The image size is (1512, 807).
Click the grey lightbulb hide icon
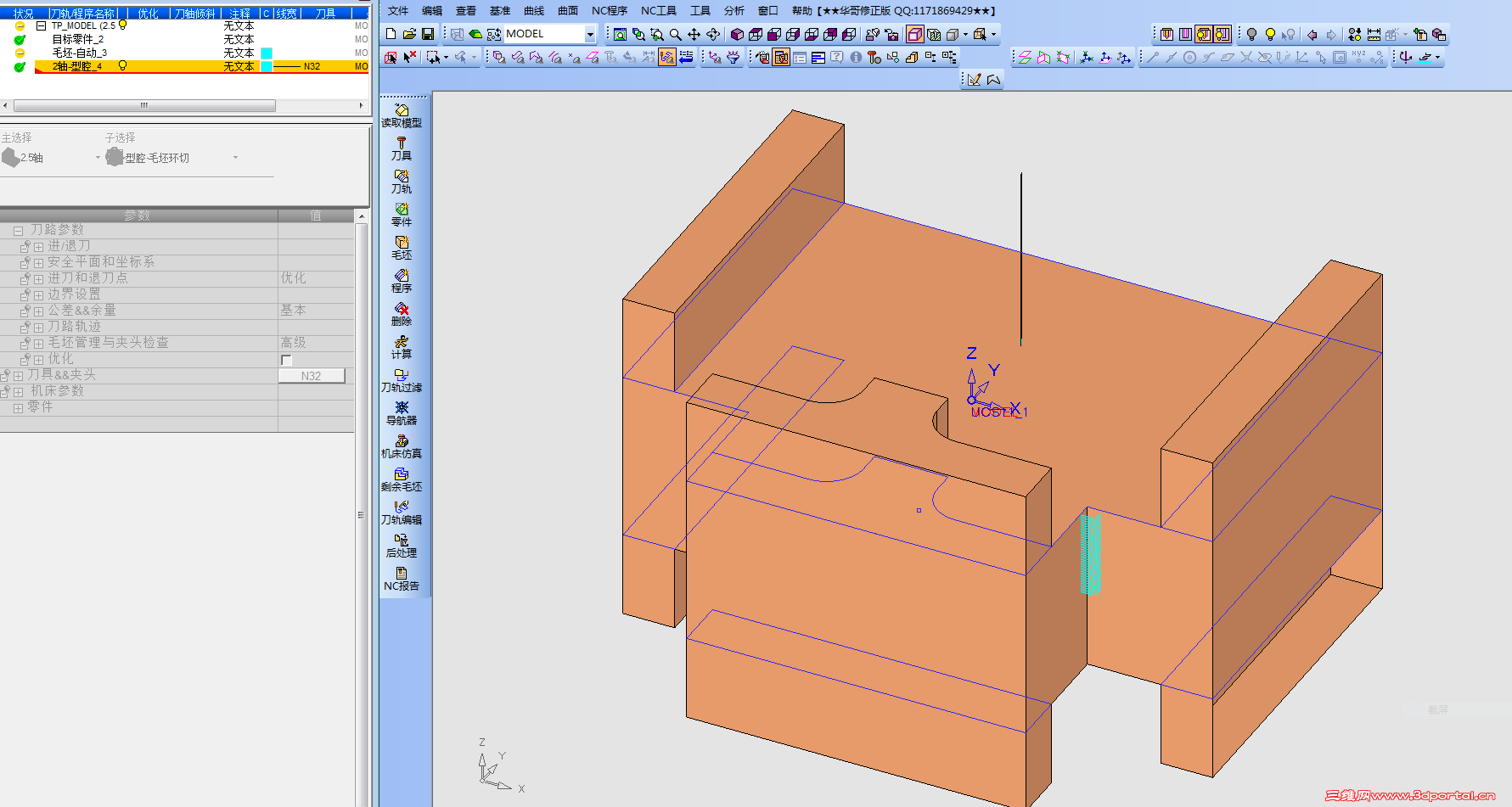1251,35
